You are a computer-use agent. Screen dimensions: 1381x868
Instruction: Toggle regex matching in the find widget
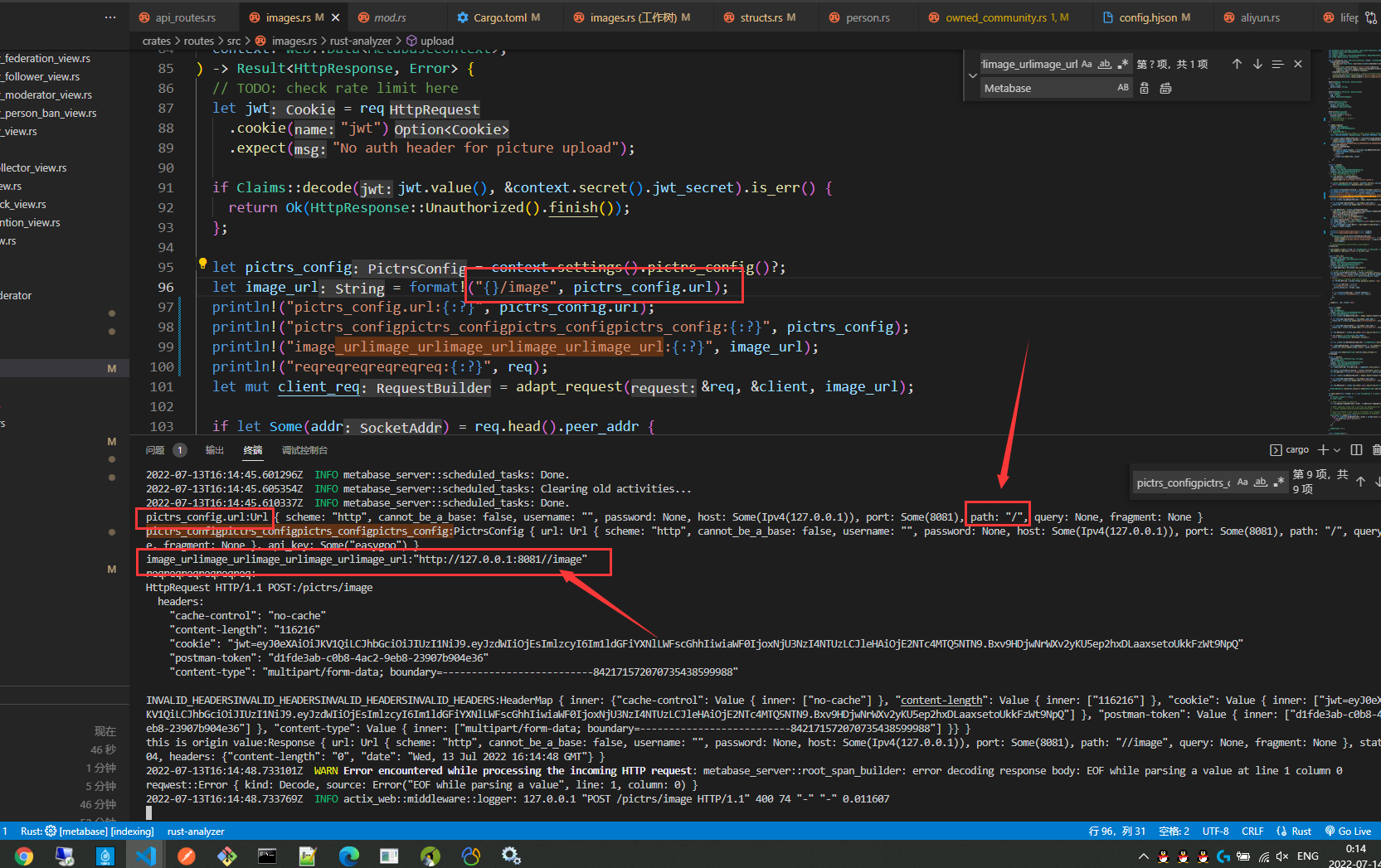point(1123,63)
